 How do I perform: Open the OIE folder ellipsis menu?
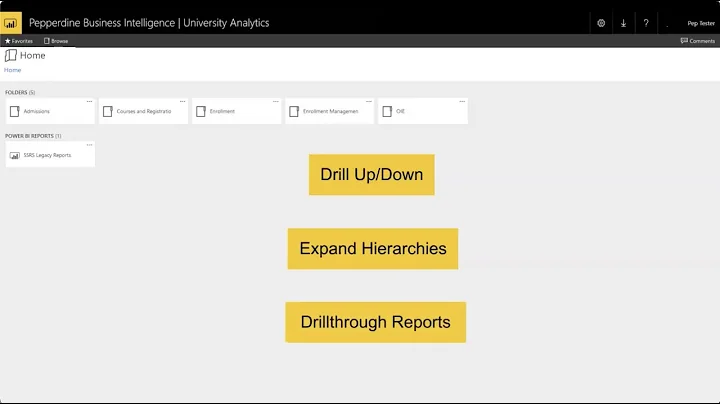462,101
